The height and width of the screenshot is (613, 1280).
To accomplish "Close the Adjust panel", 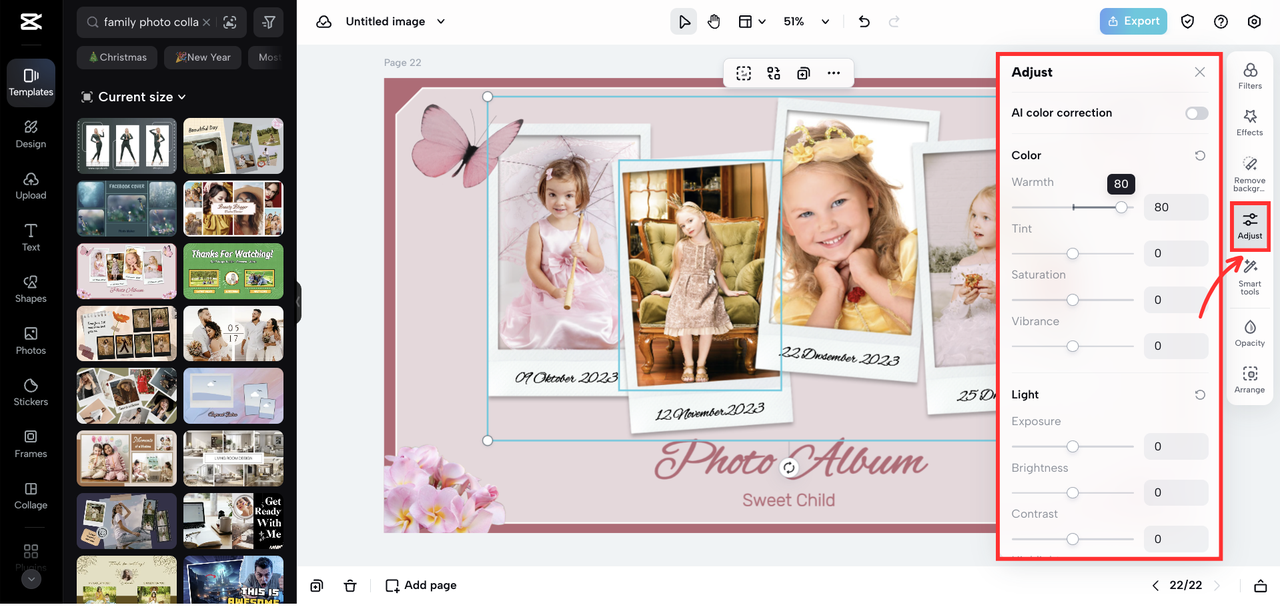I will pyautogui.click(x=1200, y=72).
